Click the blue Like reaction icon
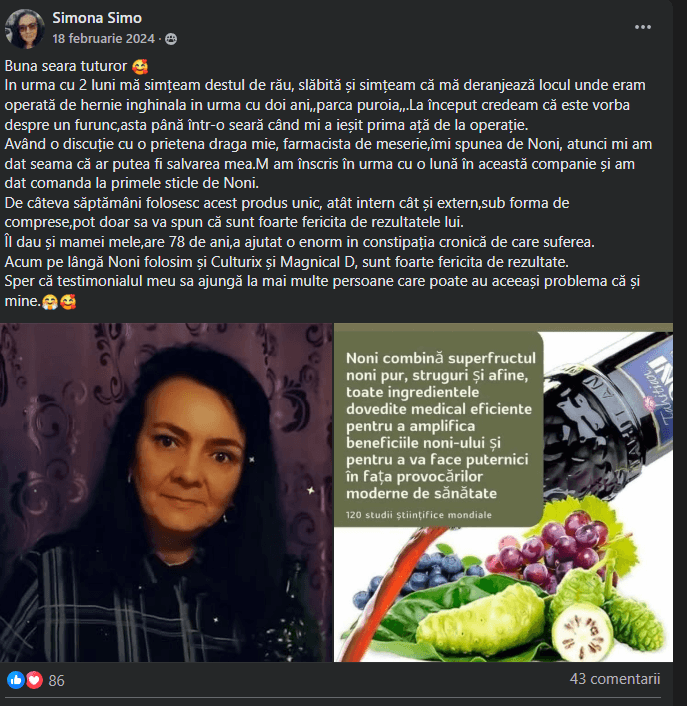Viewport: 687px width, 706px height. (x=16, y=680)
